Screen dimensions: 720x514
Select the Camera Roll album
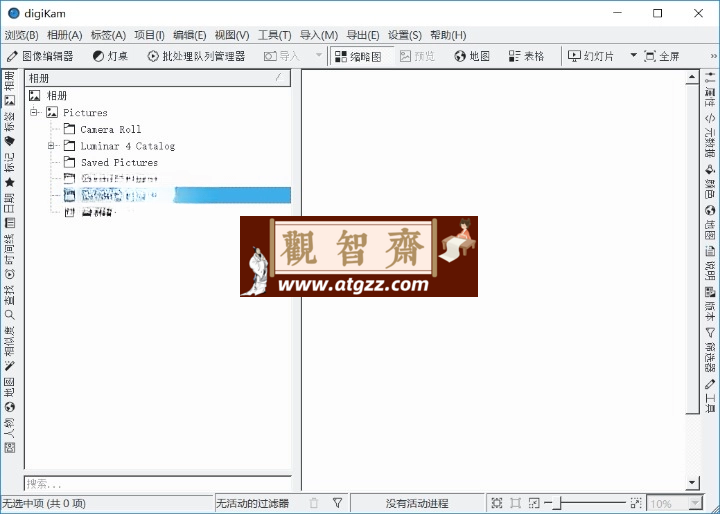111,129
